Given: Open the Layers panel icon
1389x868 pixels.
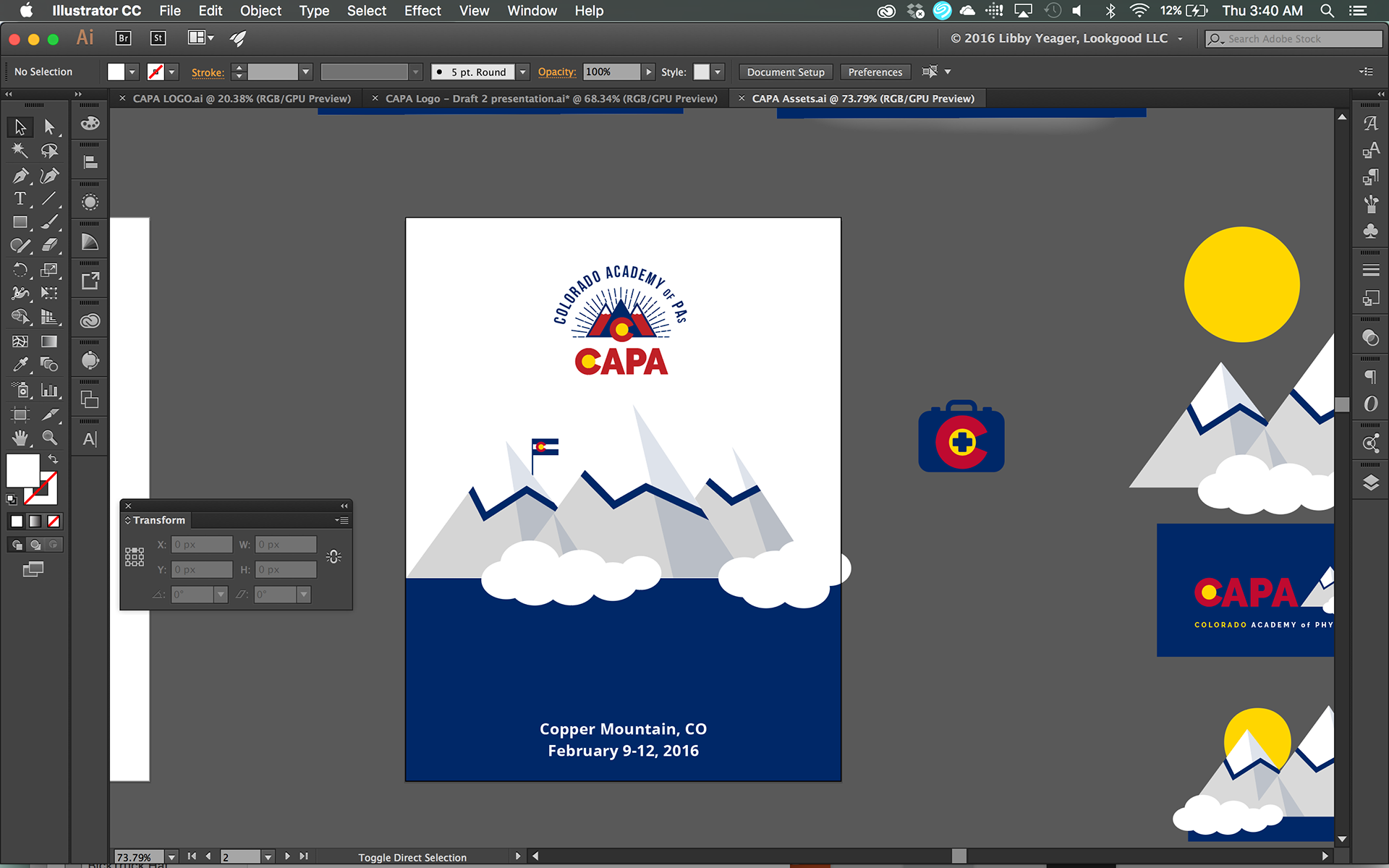Looking at the screenshot, I should pyautogui.click(x=1370, y=483).
